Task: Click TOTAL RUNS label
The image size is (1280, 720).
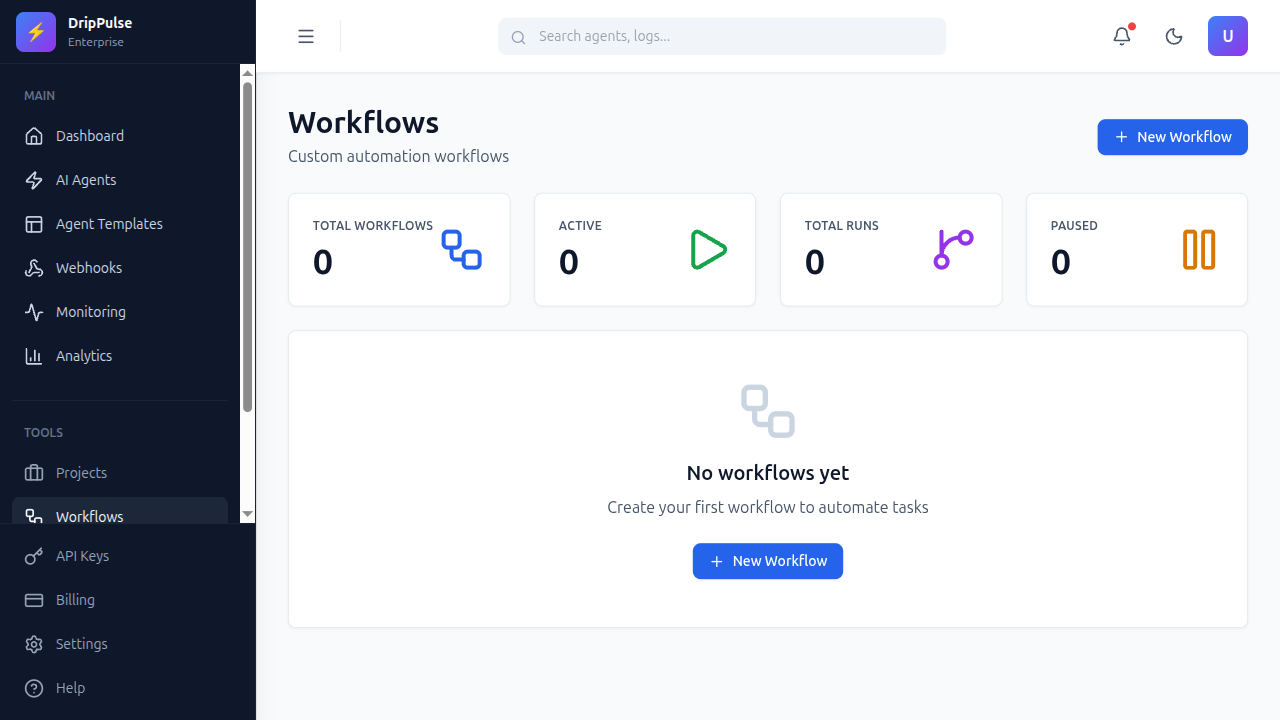Action: click(842, 226)
